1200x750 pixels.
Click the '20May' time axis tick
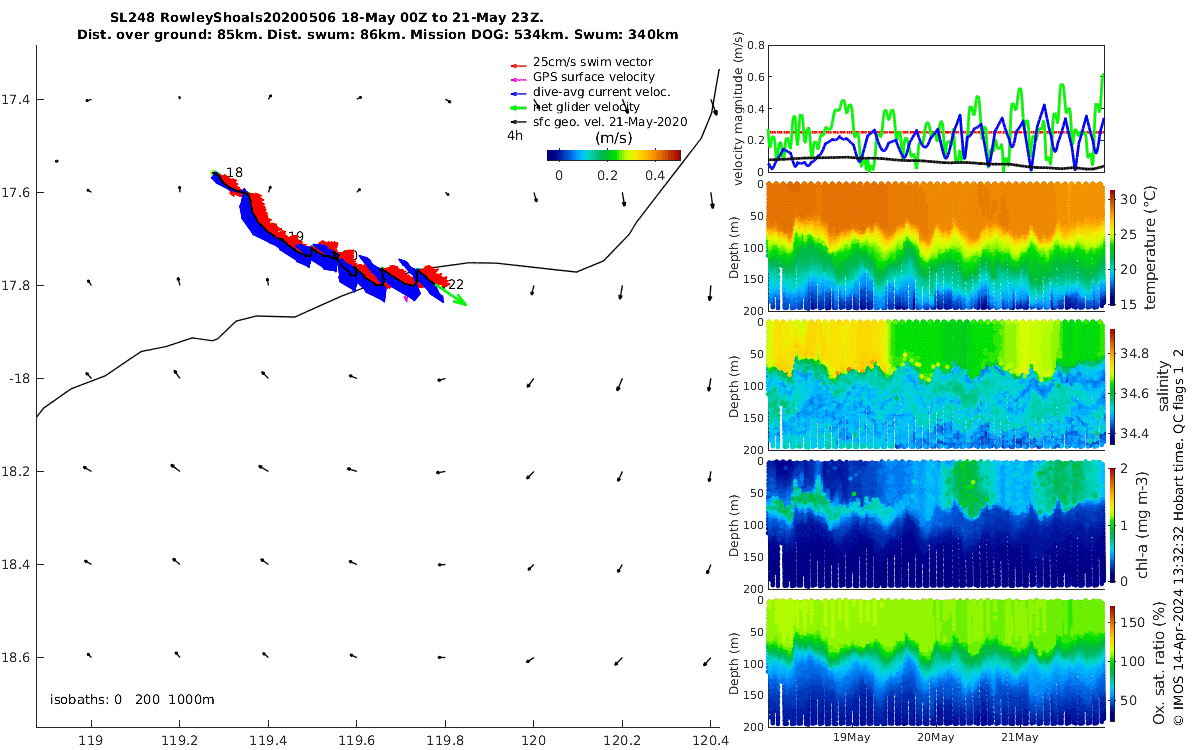(935, 737)
